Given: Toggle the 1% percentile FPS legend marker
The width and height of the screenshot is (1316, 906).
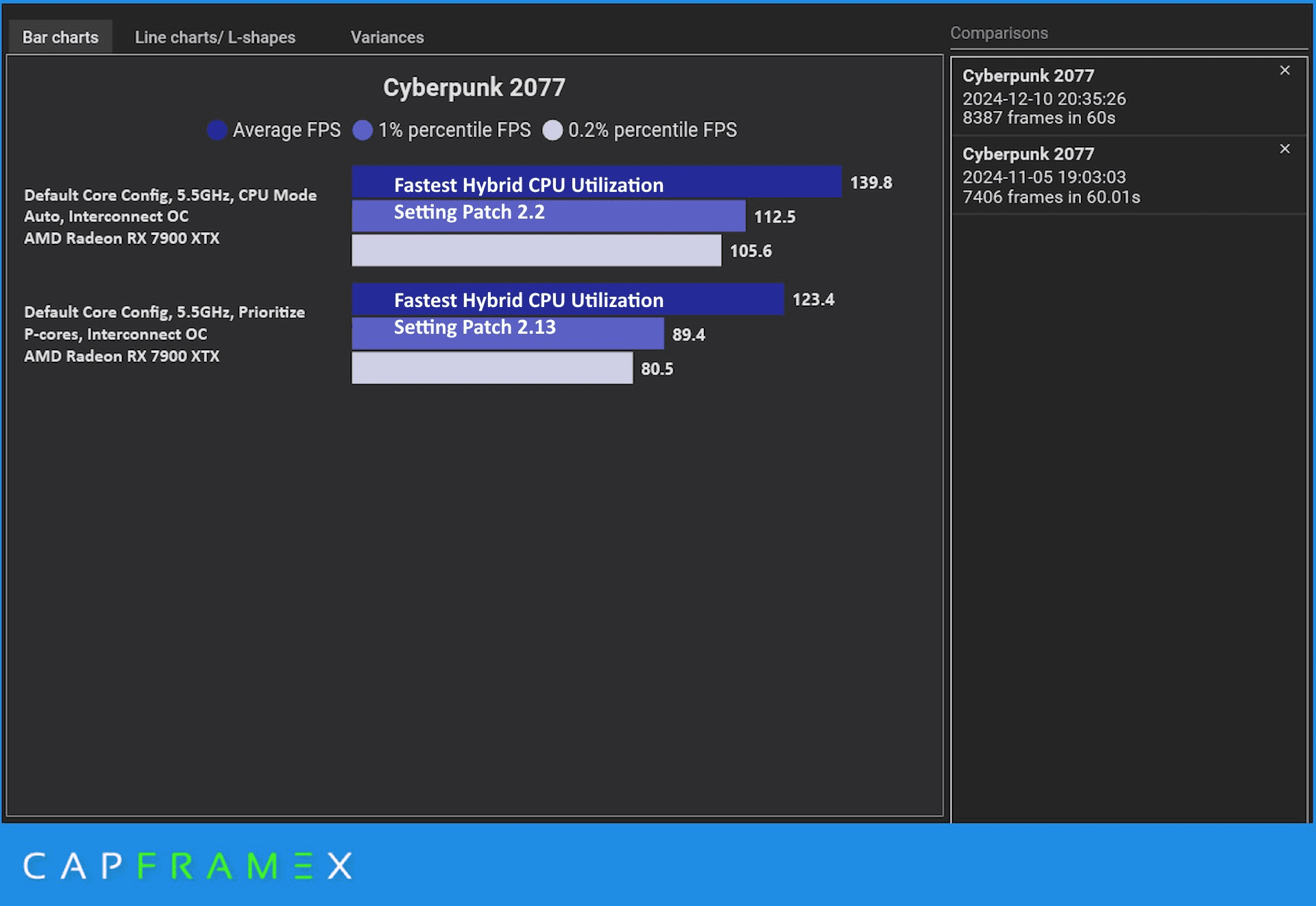Looking at the screenshot, I should point(363,130).
